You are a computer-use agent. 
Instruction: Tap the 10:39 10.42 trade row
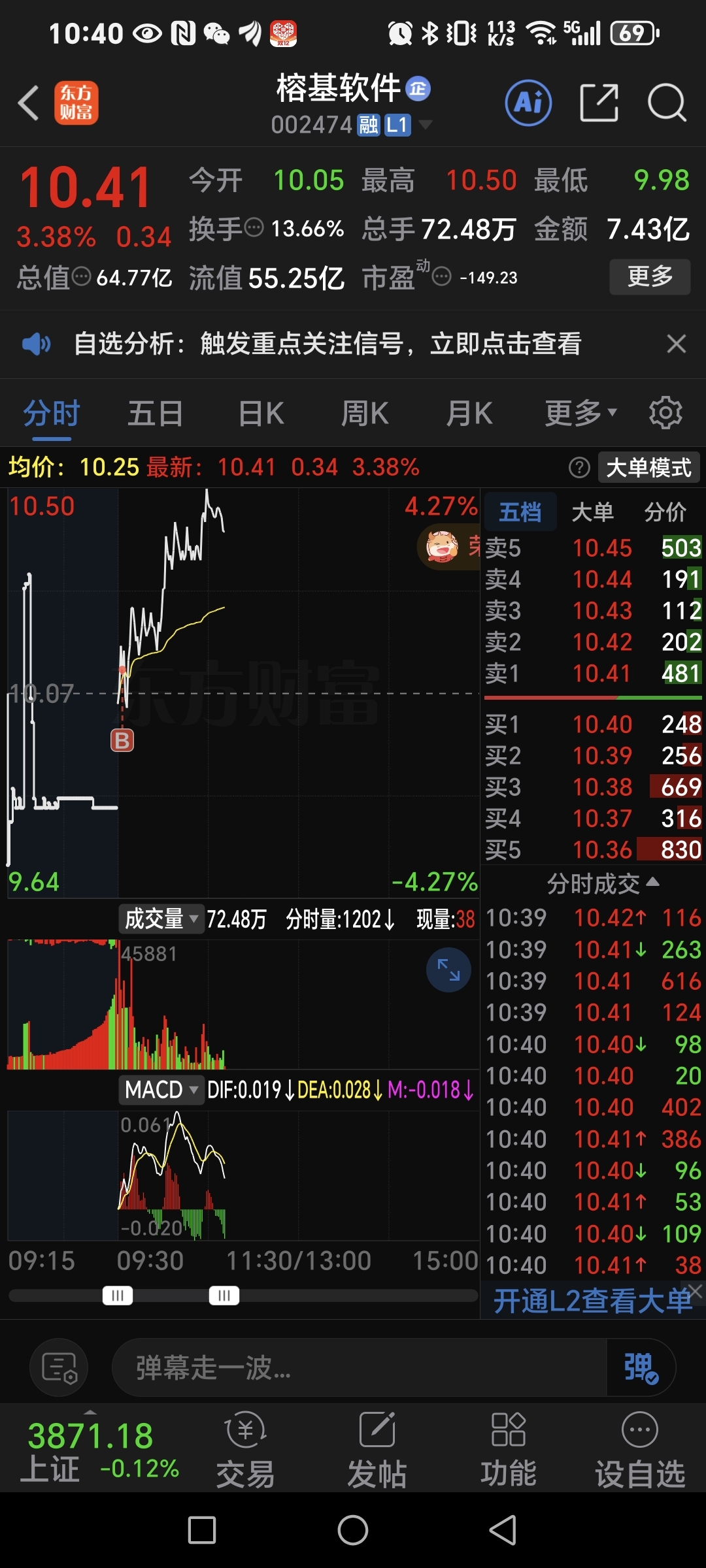tap(593, 918)
